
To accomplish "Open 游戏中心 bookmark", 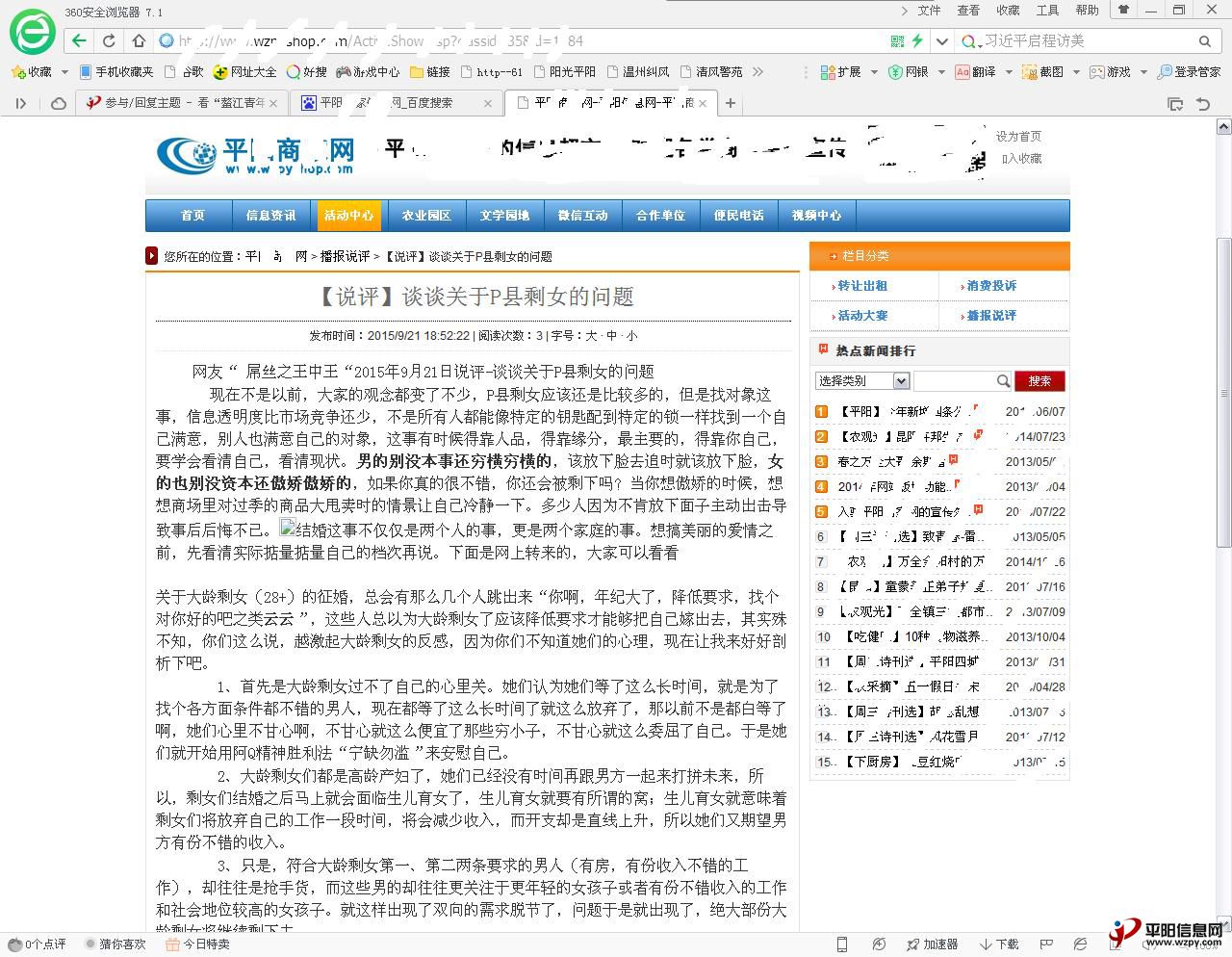I will [368, 71].
